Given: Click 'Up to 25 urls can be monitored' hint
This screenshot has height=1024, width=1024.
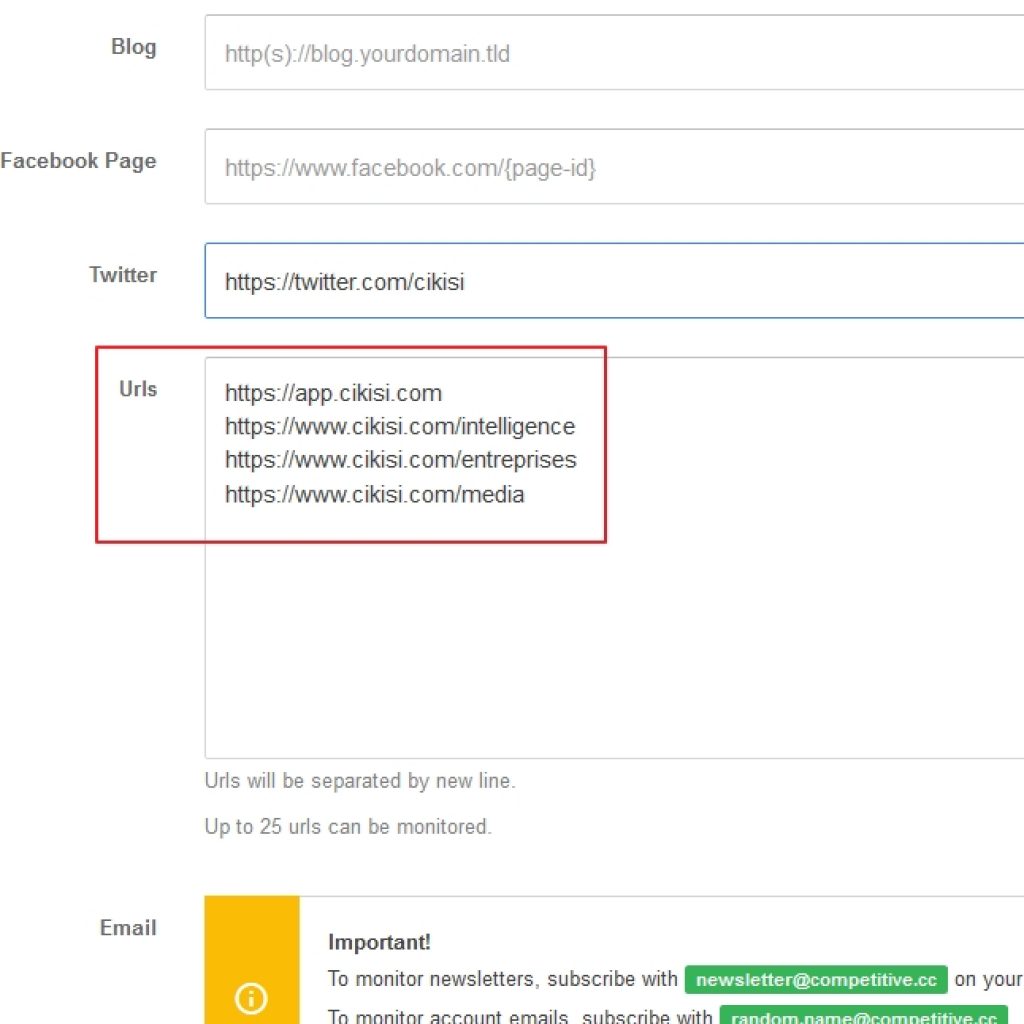Looking at the screenshot, I should 348,826.
